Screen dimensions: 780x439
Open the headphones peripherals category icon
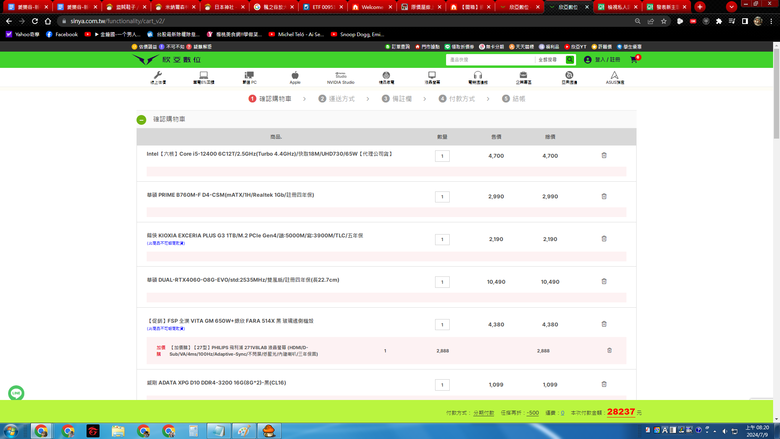point(478,78)
